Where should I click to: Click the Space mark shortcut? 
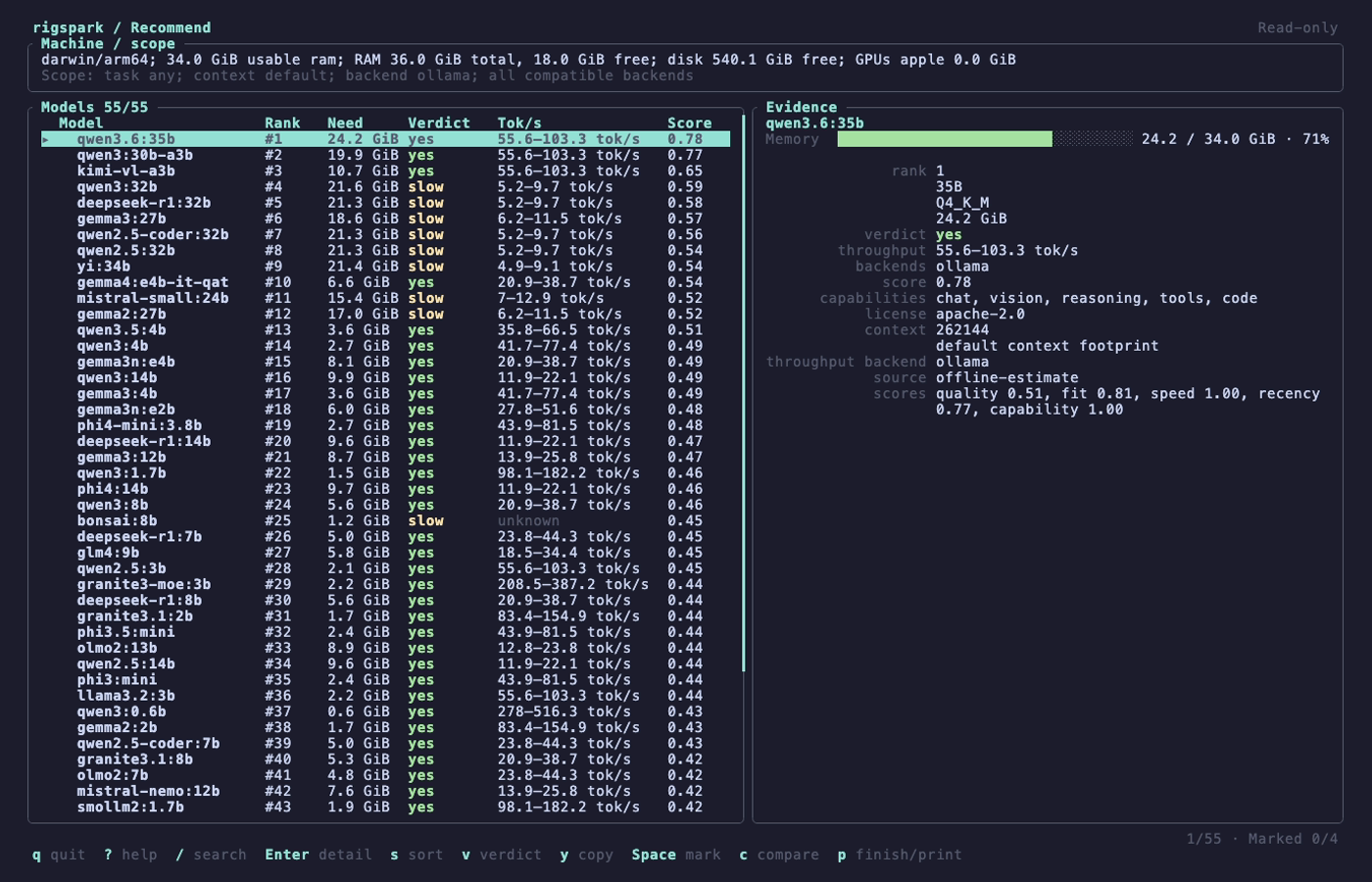click(676, 855)
